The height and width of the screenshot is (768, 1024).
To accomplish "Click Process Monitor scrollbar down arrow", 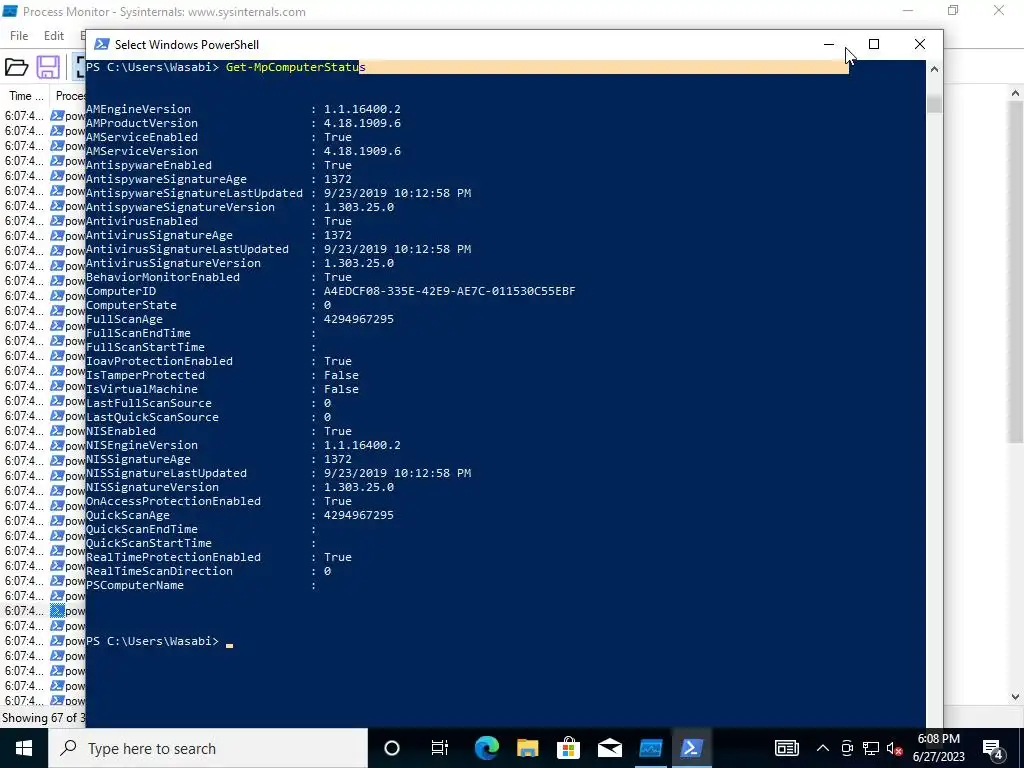I will [x=1016, y=697].
